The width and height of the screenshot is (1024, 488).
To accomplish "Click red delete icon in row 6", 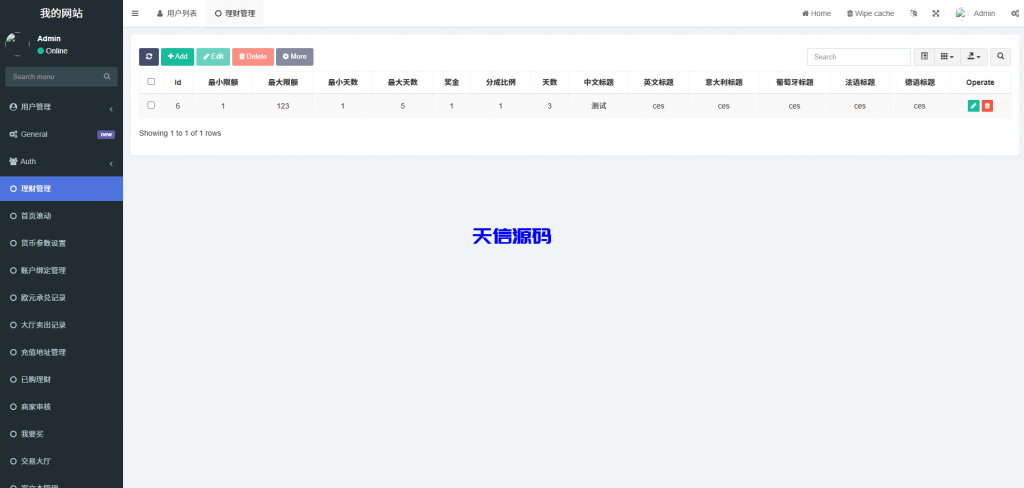I will coord(987,106).
